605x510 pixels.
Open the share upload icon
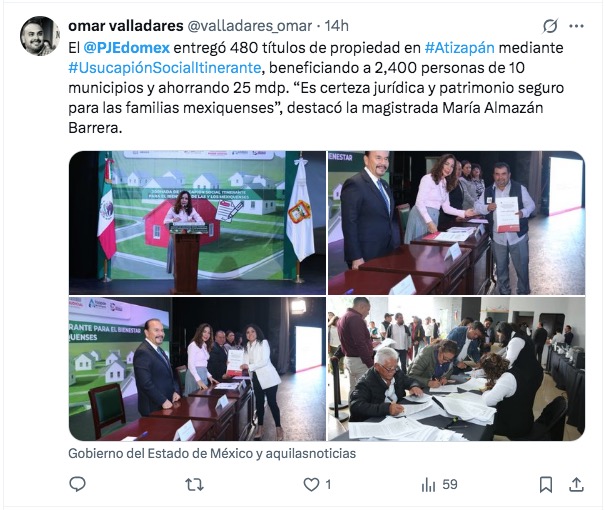pos(576,485)
